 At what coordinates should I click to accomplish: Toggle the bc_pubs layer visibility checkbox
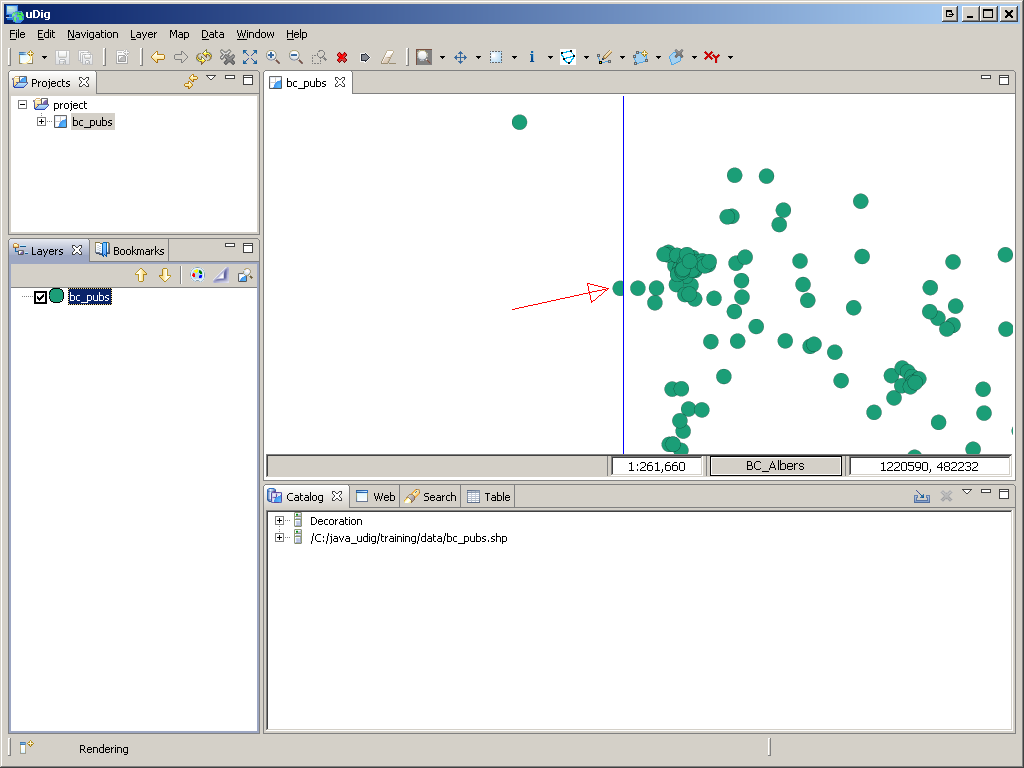40,297
